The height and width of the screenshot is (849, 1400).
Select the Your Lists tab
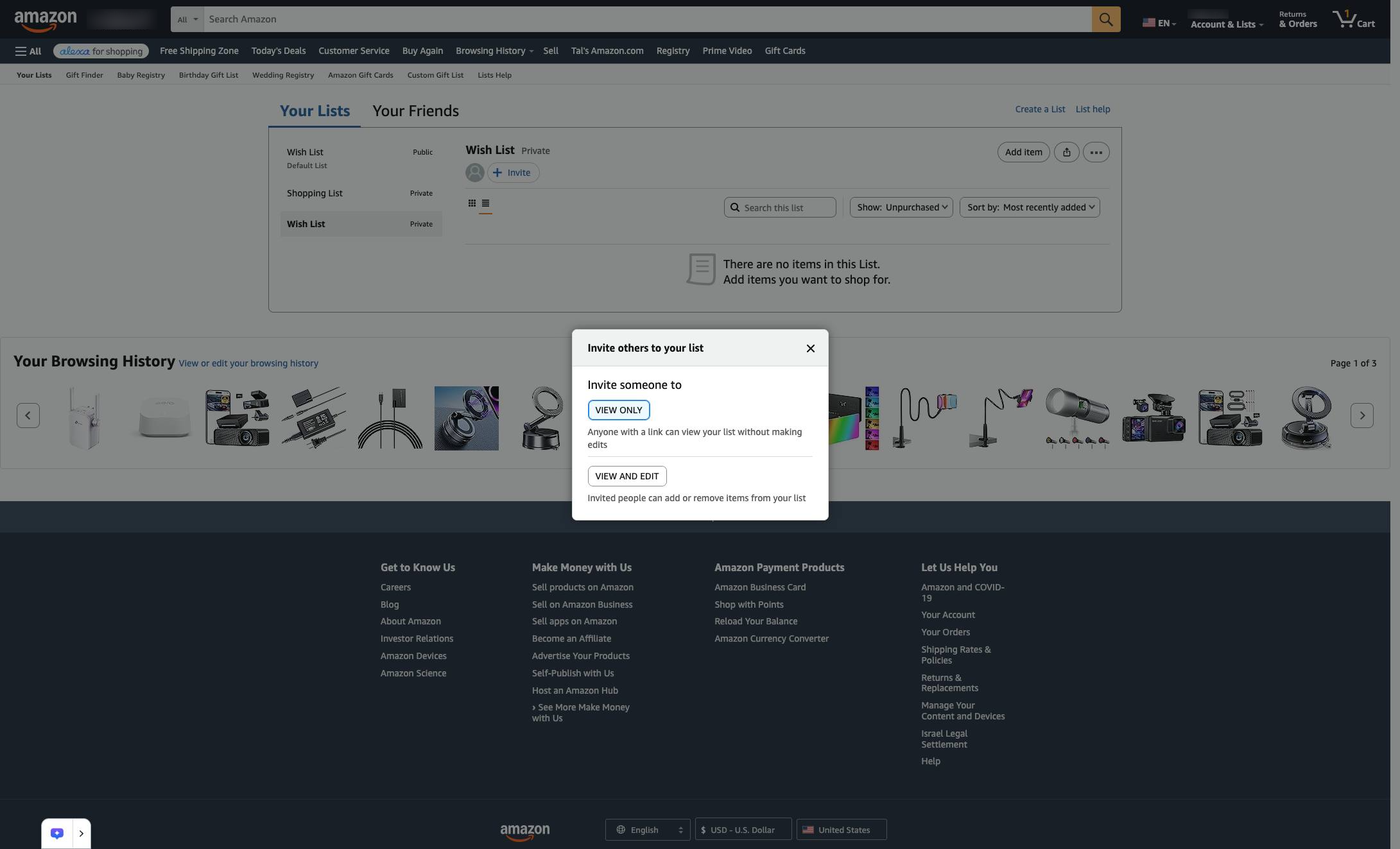pos(315,111)
